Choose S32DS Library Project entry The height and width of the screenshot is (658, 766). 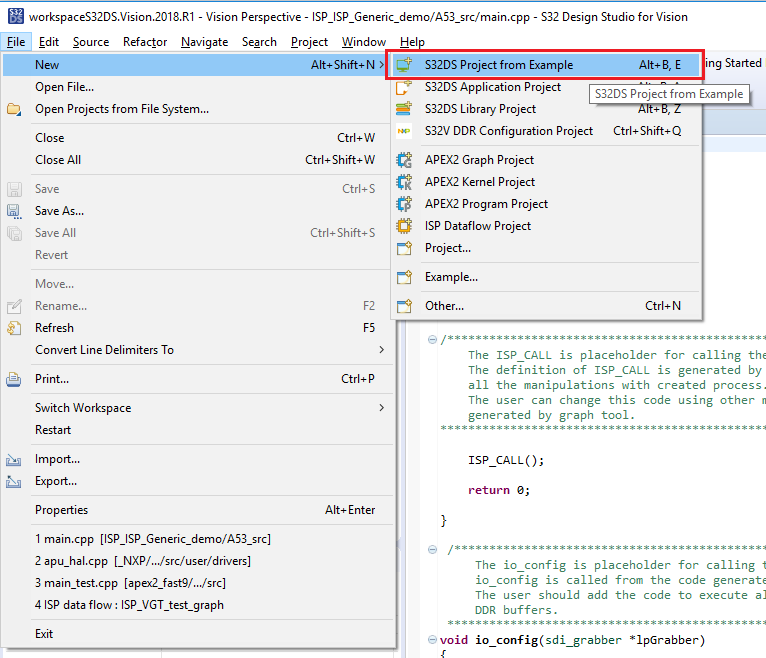[x=546, y=108]
